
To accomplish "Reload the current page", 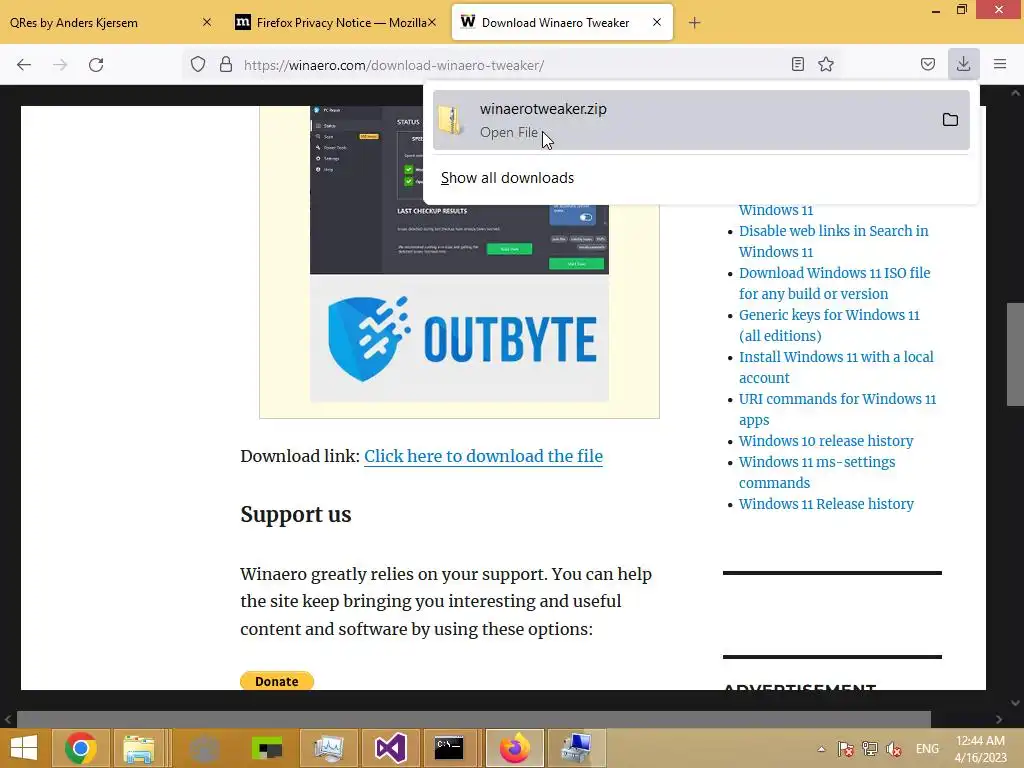I will 96,65.
